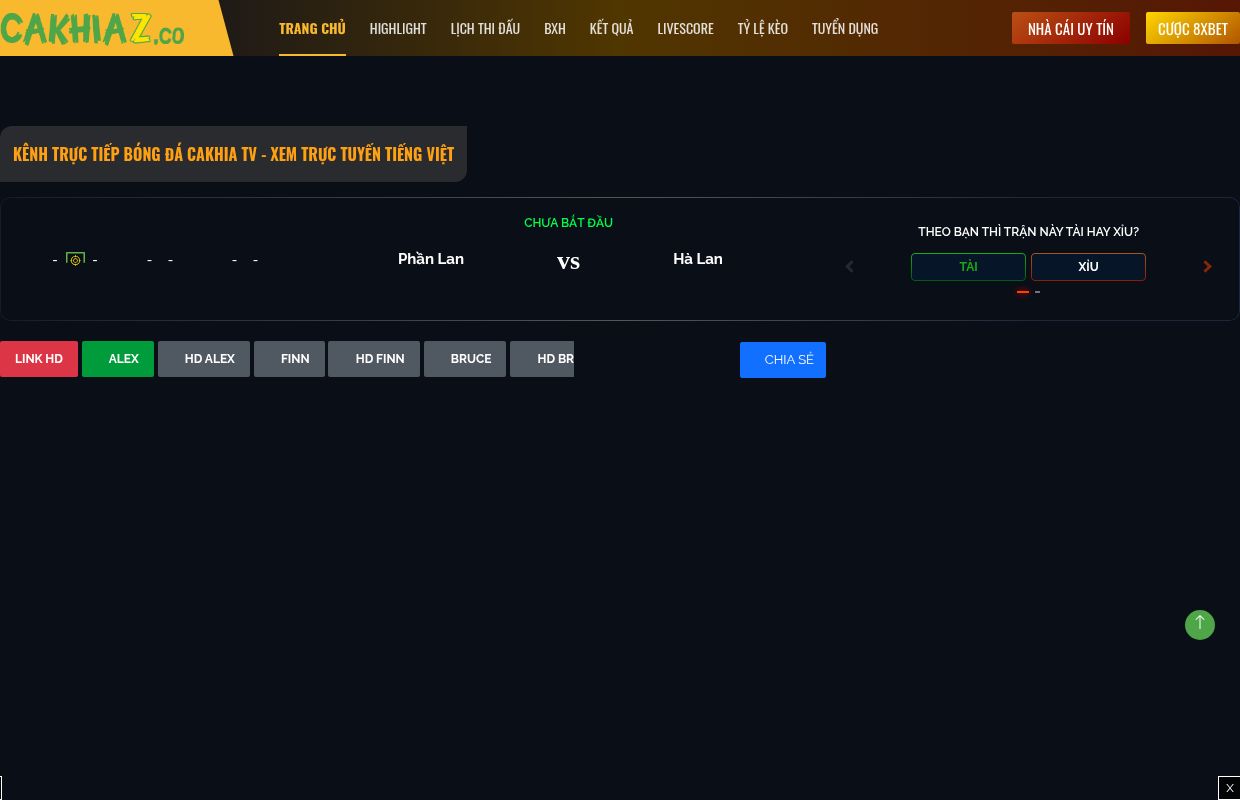Close the bottom ad banner
This screenshot has width=1240, height=800.
pyautogui.click(x=1229, y=788)
